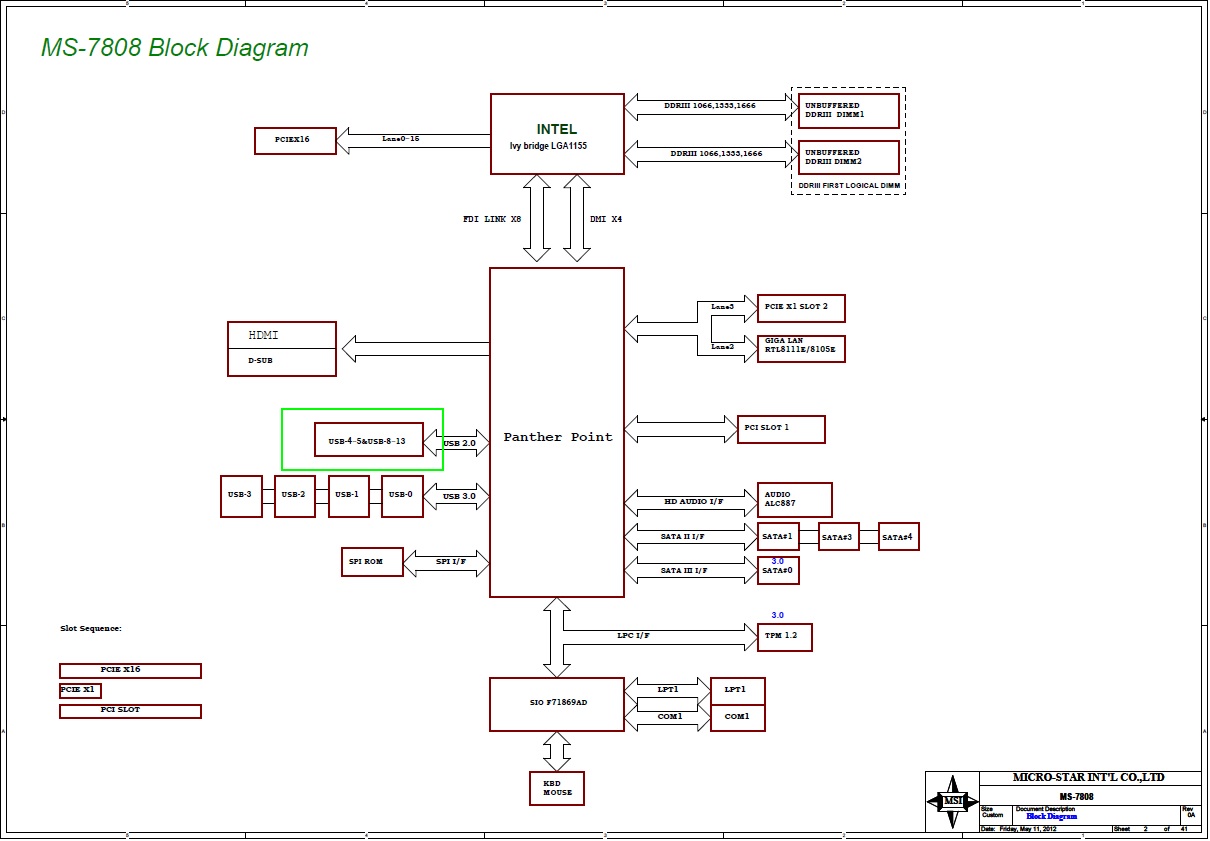Select the GIGA LAN RTL8111E/8105E block
Image resolution: width=1210 pixels, height=841 pixels.
(801, 347)
